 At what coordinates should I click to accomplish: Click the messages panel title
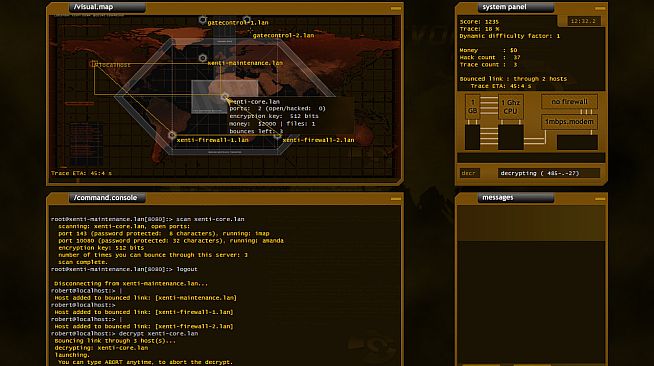tap(498, 198)
